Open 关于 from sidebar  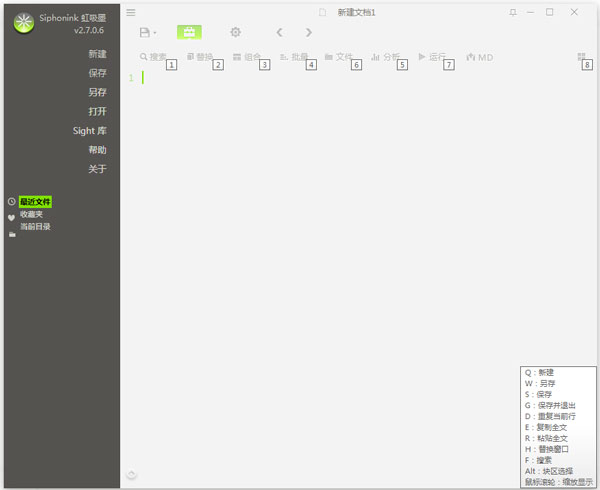click(97, 169)
